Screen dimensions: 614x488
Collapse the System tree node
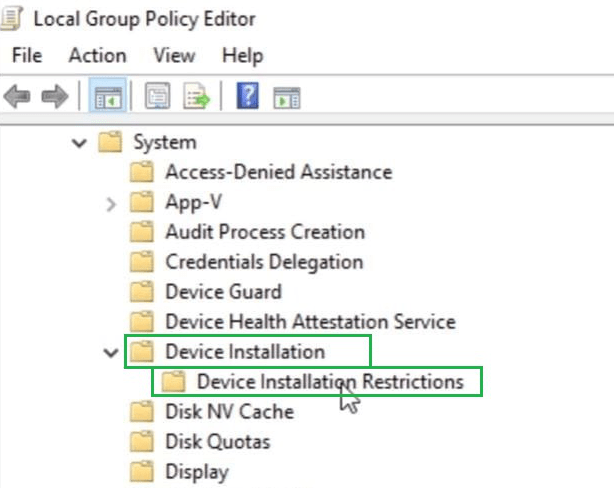point(80,143)
